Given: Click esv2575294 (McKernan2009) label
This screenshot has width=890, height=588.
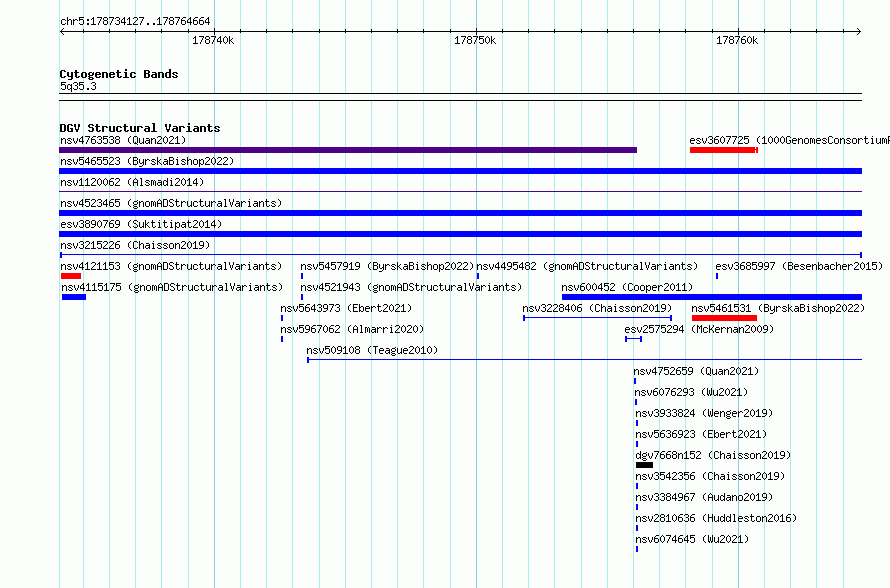Looking at the screenshot, I should [699, 329].
